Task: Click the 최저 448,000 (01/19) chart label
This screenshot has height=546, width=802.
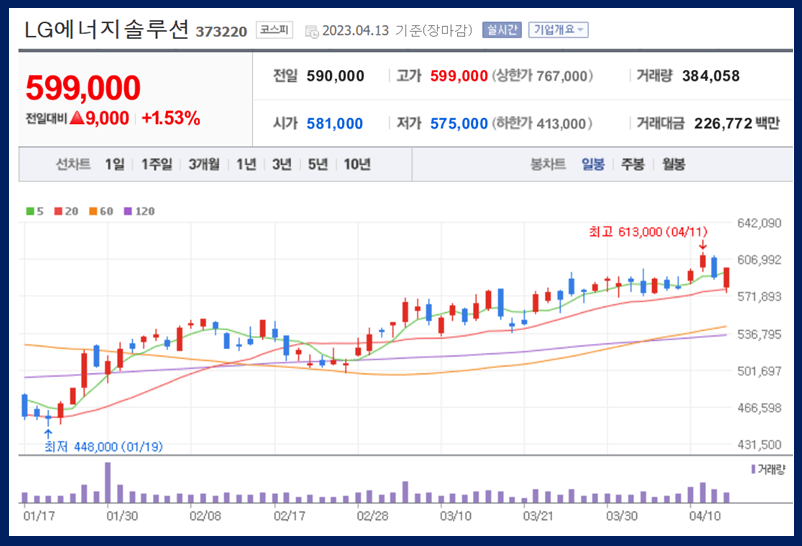Action: (x=103, y=447)
